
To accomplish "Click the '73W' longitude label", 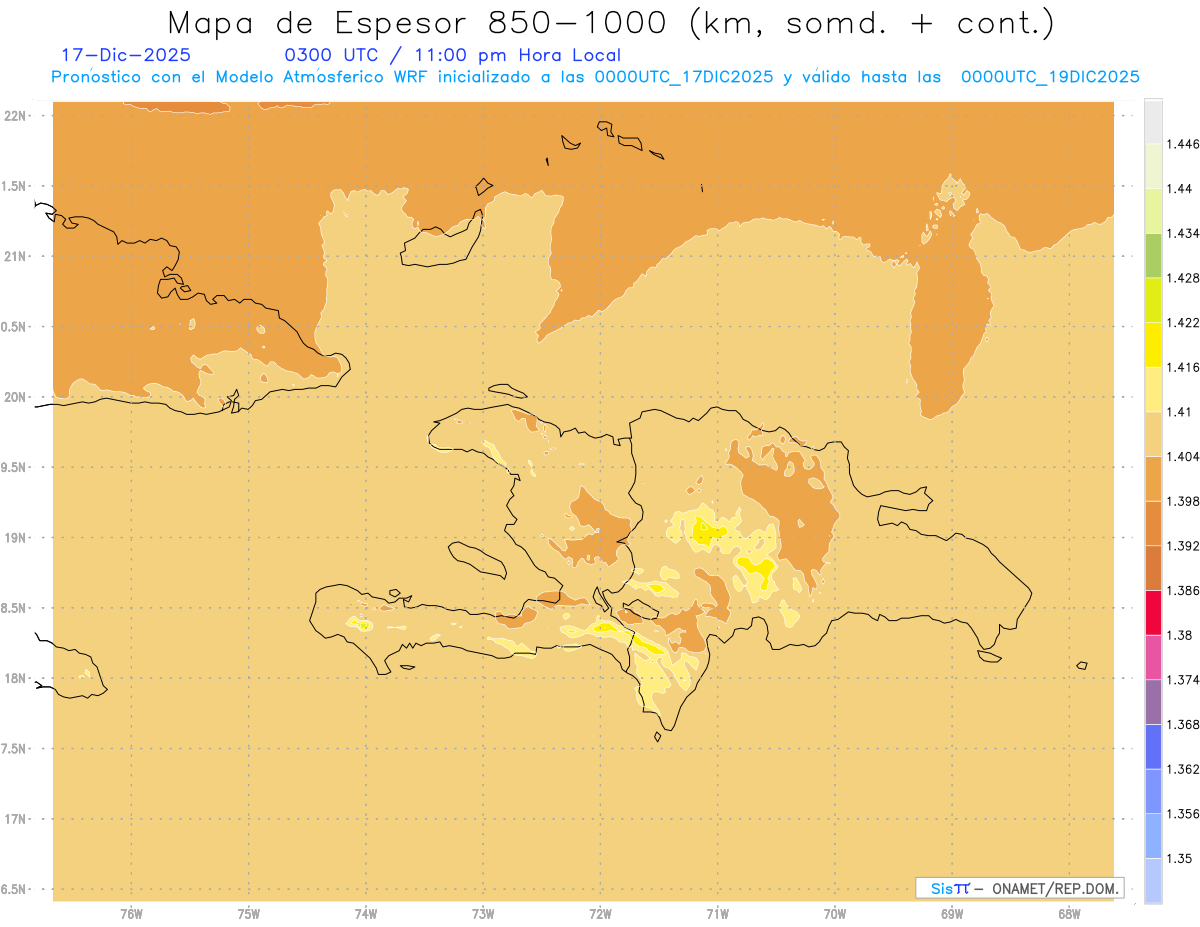I will 483,914.
